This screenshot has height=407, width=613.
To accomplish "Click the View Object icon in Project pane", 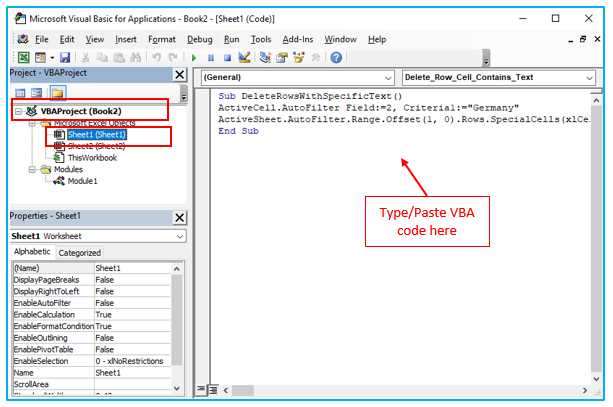I will point(36,93).
